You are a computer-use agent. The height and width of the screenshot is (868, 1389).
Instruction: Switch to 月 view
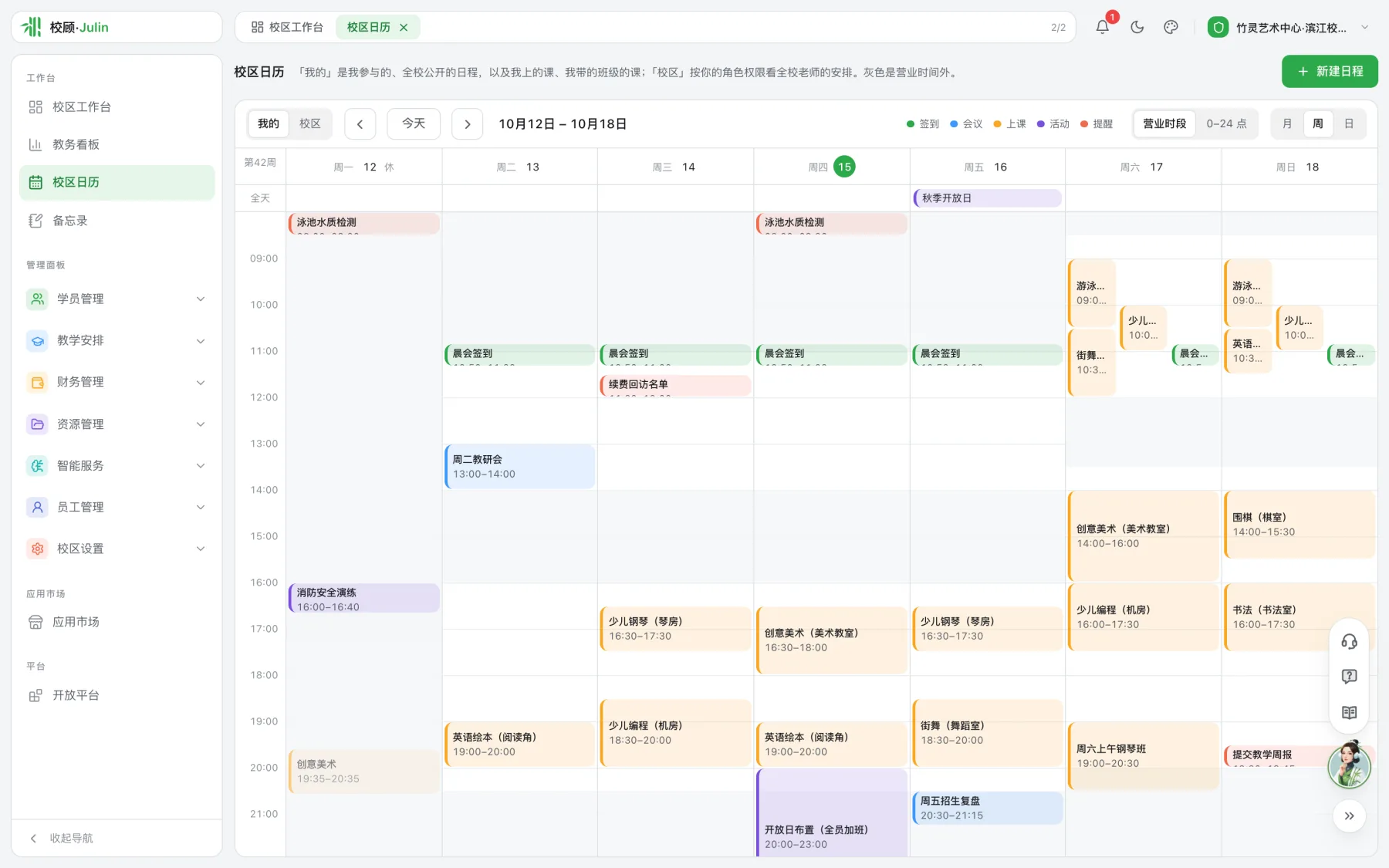click(1287, 123)
